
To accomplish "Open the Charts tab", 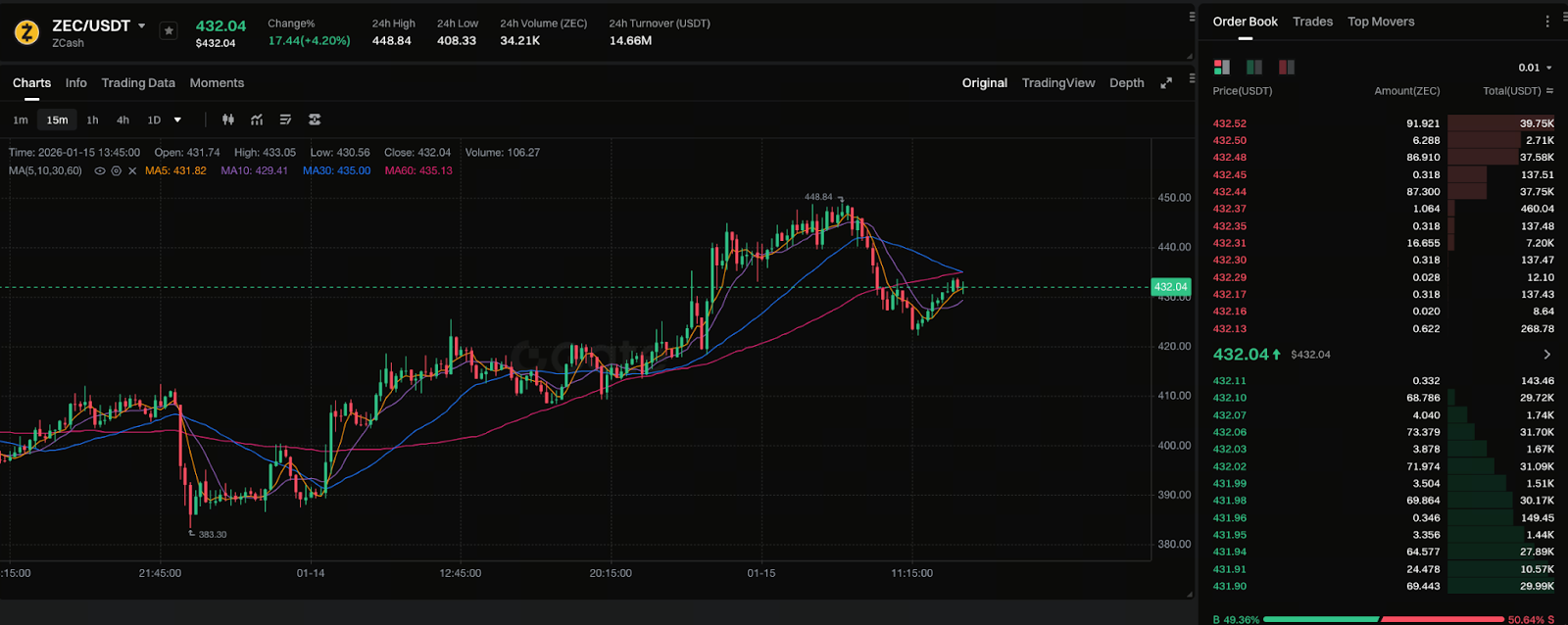I will click(31, 83).
